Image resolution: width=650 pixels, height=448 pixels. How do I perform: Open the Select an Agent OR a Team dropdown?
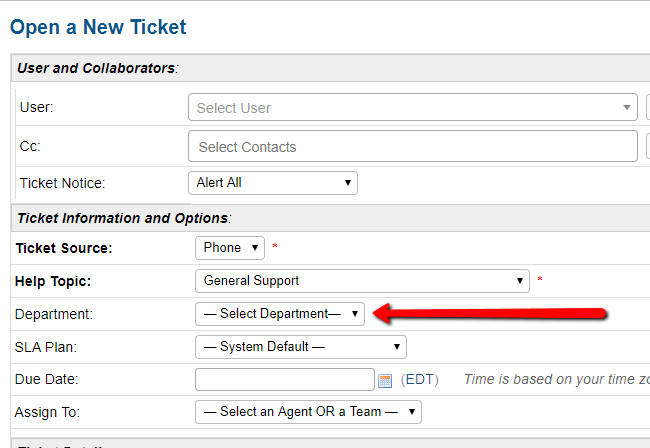coord(308,411)
